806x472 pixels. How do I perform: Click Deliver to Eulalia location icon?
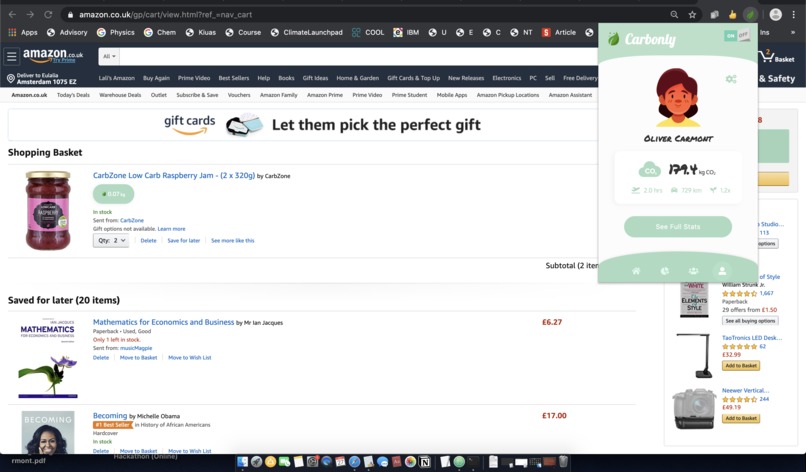point(10,79)
